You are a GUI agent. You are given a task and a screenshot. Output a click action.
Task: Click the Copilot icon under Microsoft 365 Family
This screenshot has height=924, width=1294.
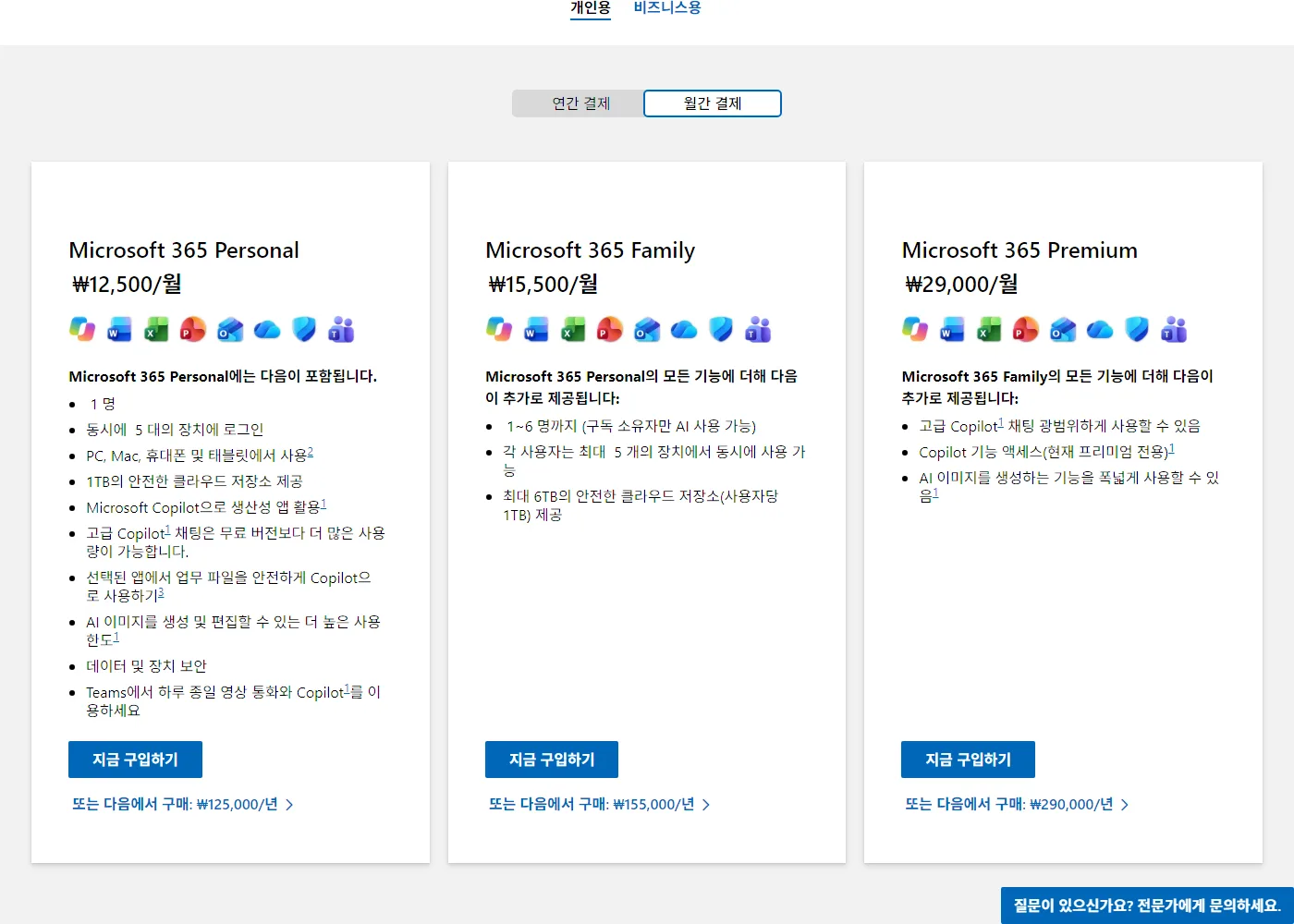coord(499,329)
